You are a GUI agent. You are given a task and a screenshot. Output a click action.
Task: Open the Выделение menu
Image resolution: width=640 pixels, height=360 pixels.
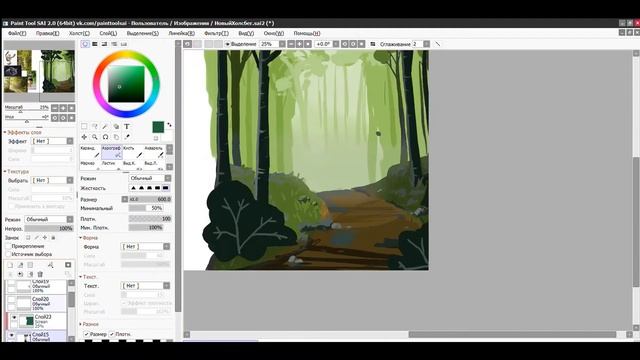pyautogui.click(x=142, y=33)
